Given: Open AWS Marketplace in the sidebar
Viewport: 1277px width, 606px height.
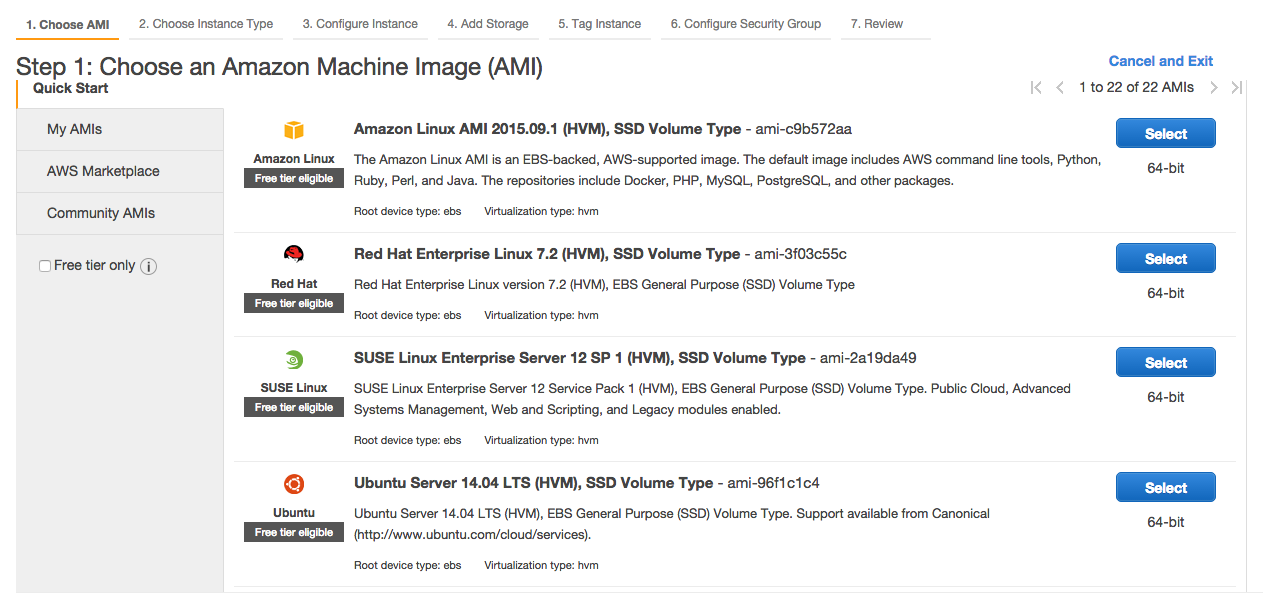Looking at the screenshot, I should click(x=120, y=172).
